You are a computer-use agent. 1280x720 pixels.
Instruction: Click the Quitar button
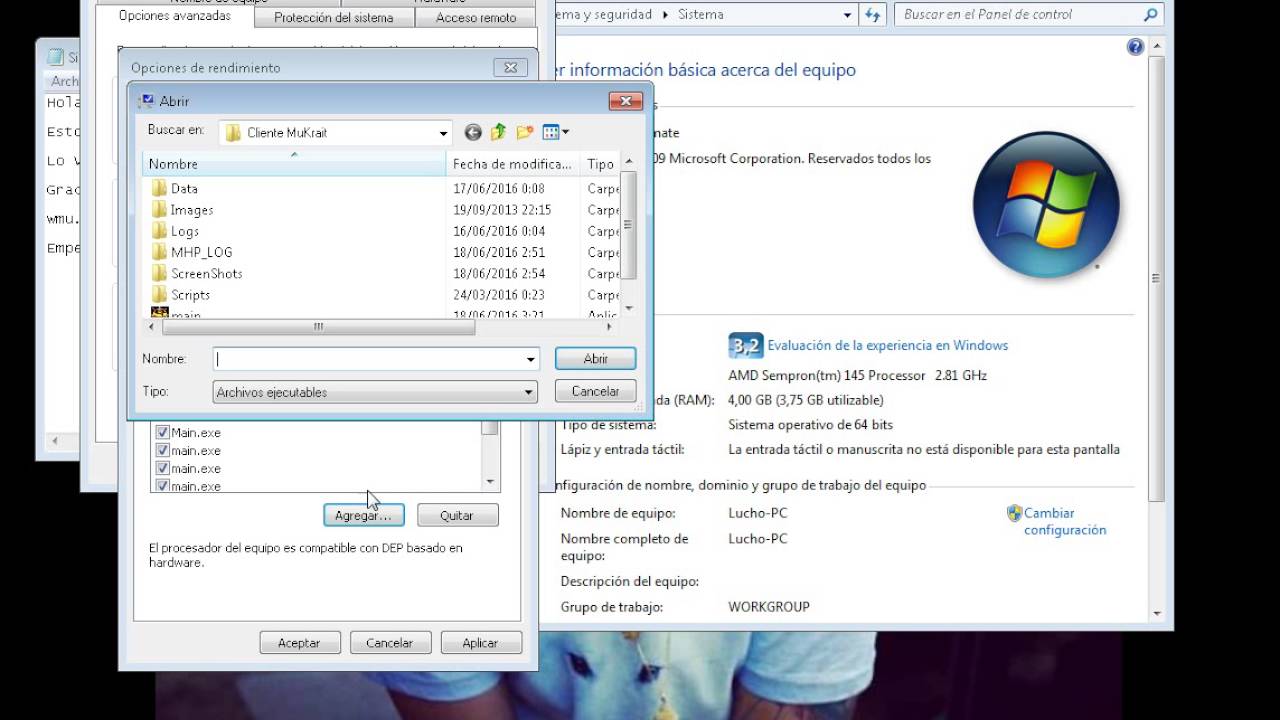(x=457, y=516)
